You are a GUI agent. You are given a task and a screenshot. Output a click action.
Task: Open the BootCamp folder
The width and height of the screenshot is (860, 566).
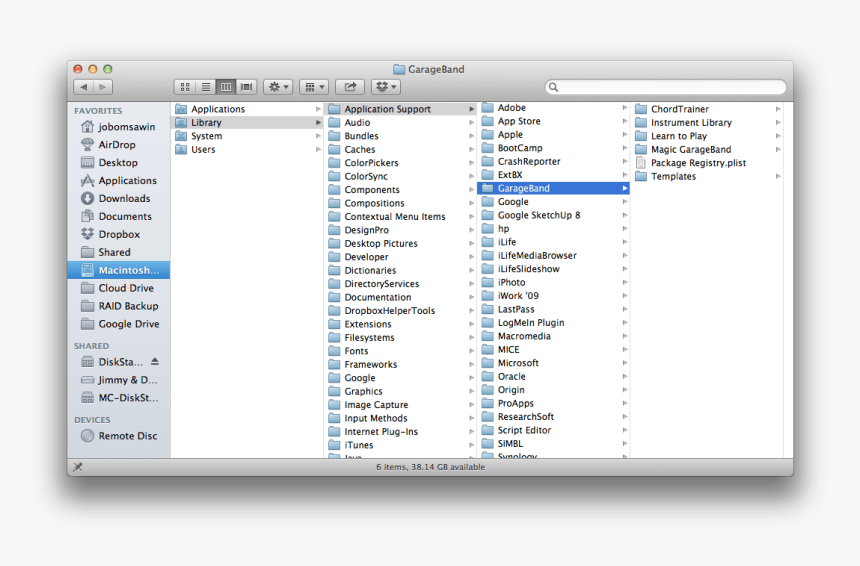[554, 148]
